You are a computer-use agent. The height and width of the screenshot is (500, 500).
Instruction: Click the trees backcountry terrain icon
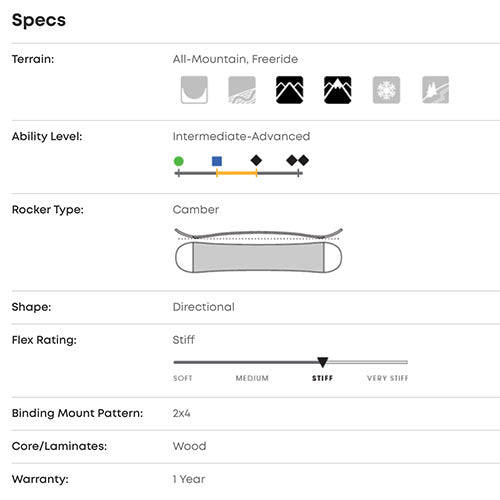tap(435, 90)
